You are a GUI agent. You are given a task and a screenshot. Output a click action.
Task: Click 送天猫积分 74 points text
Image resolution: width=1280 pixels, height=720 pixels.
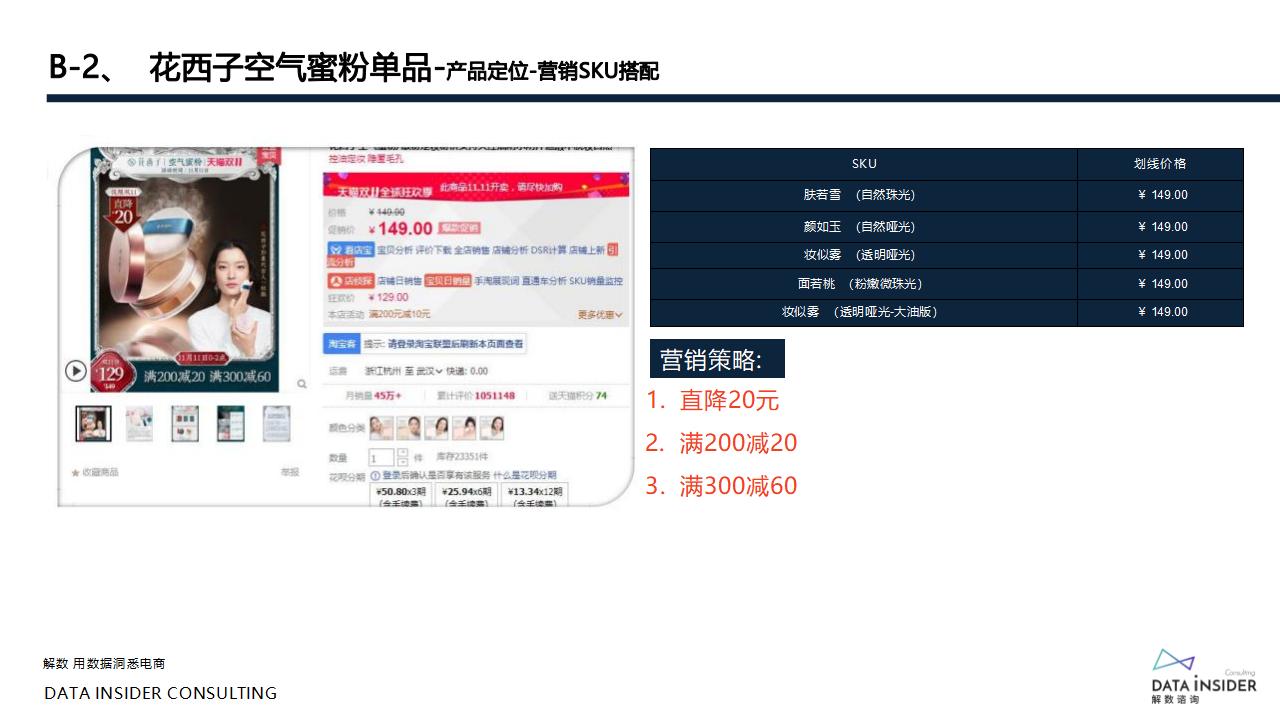577,396
